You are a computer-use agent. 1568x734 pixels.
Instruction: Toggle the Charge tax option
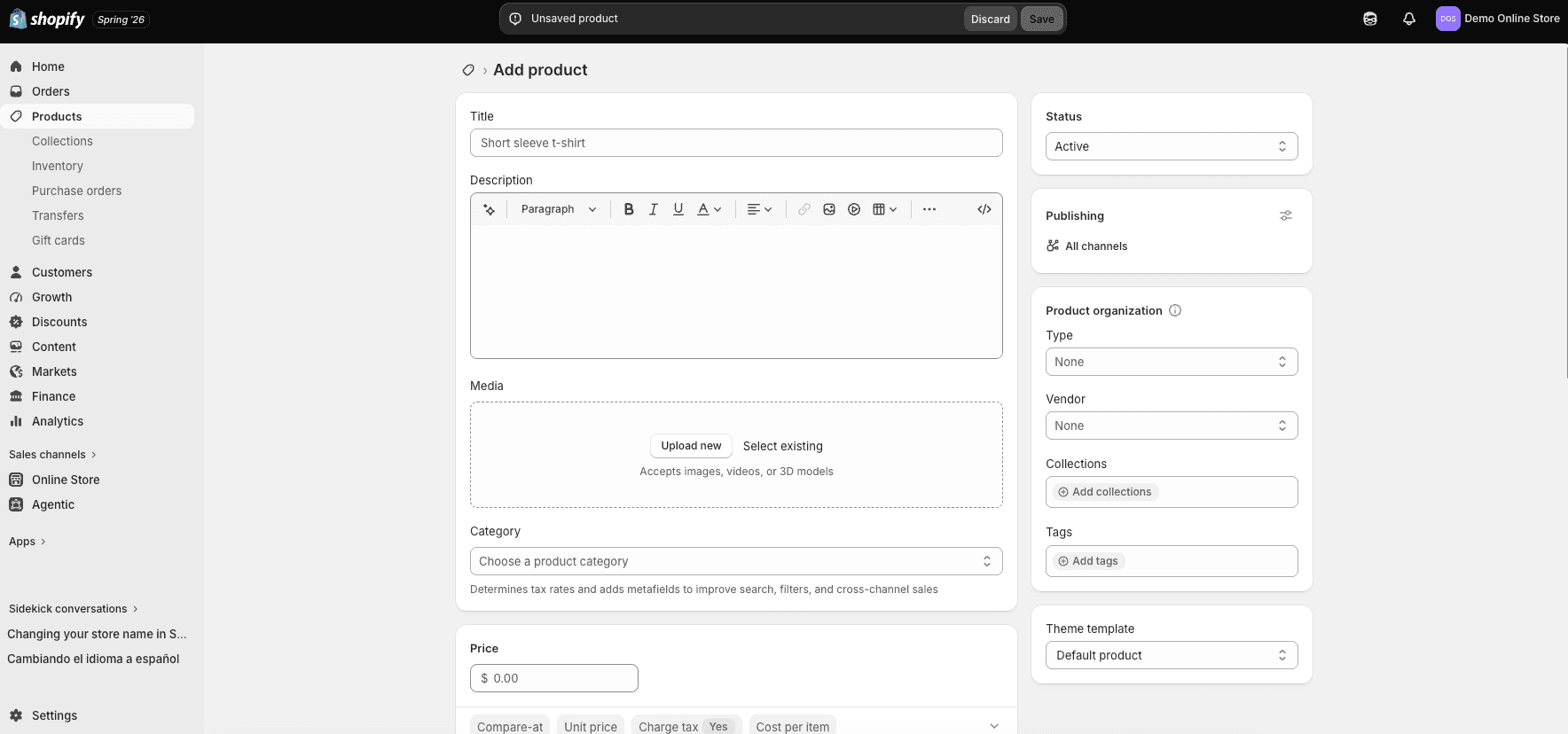tap(686, 726)
